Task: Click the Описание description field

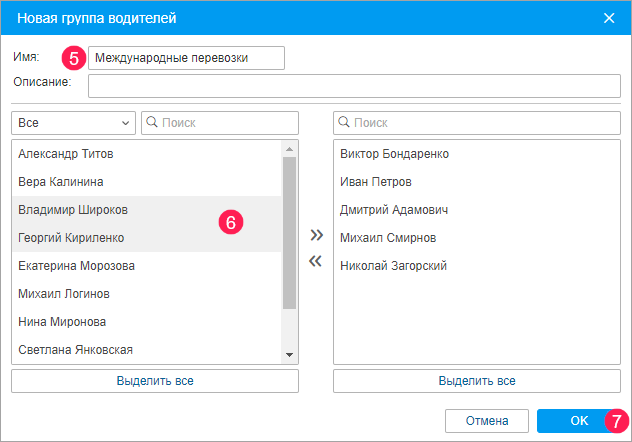Action: [354, 86]
